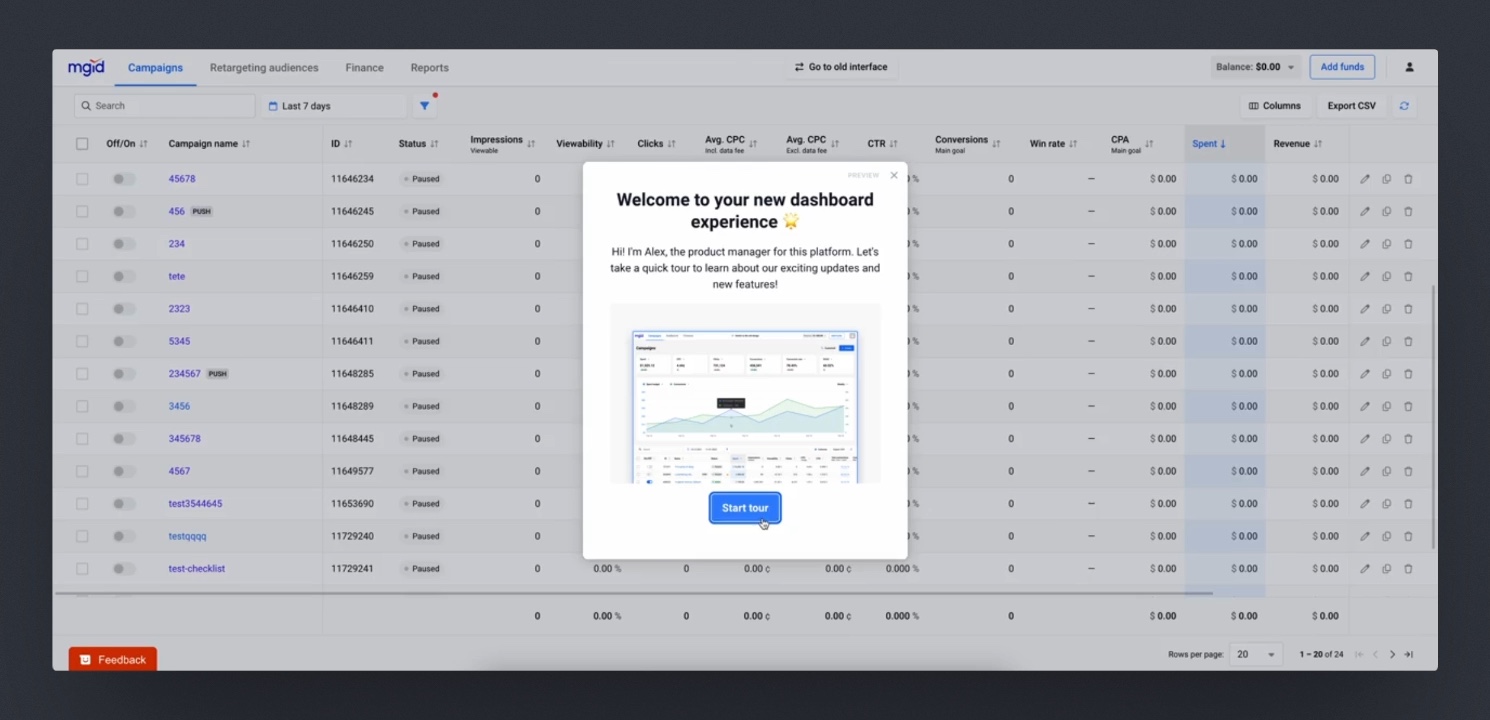
Task: Delete campaign 234 with trash icon
Action: point(1408,244)
